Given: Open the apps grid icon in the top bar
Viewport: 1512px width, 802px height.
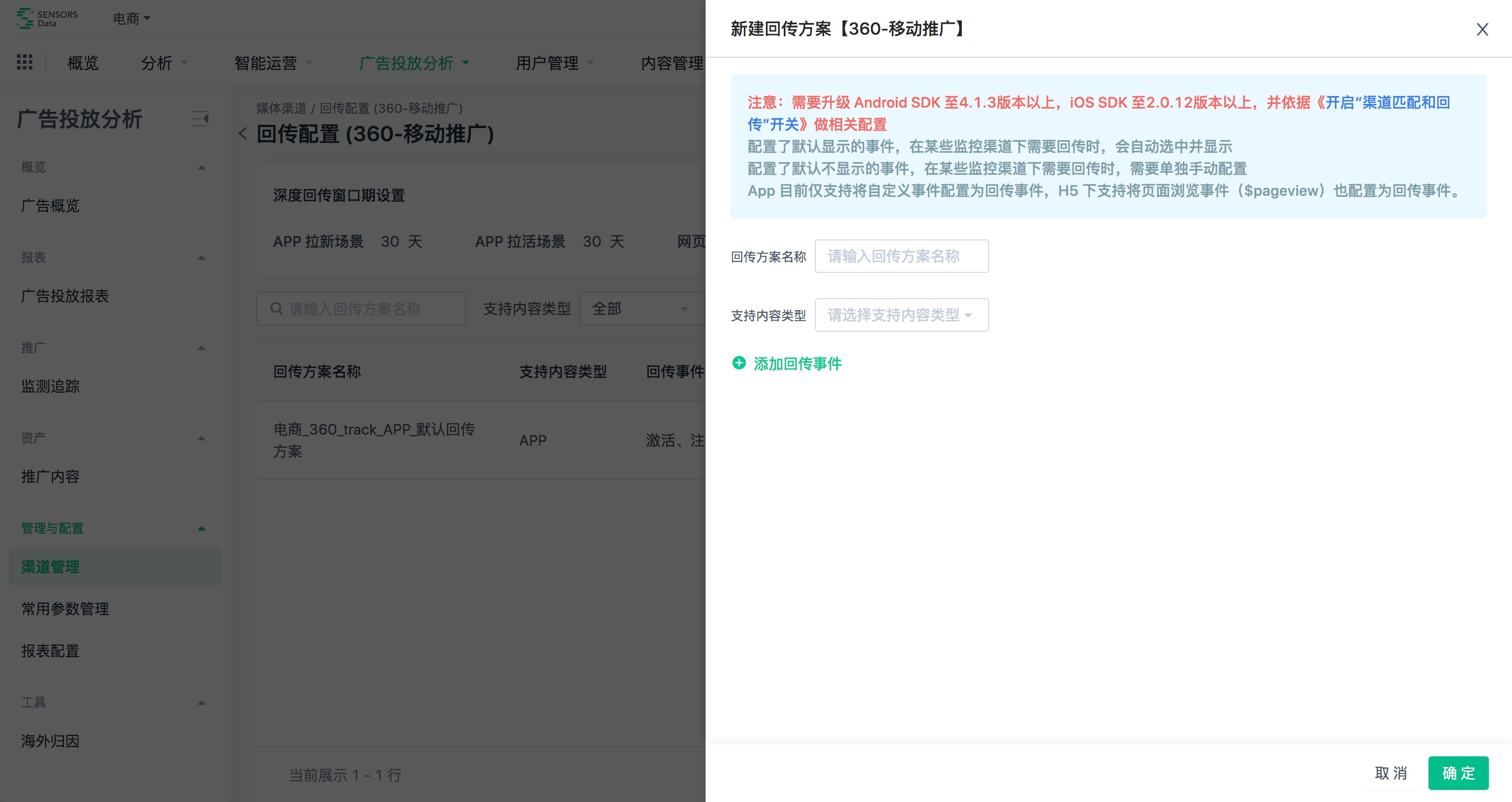Looking at the screenshot, I should (25, 62).
